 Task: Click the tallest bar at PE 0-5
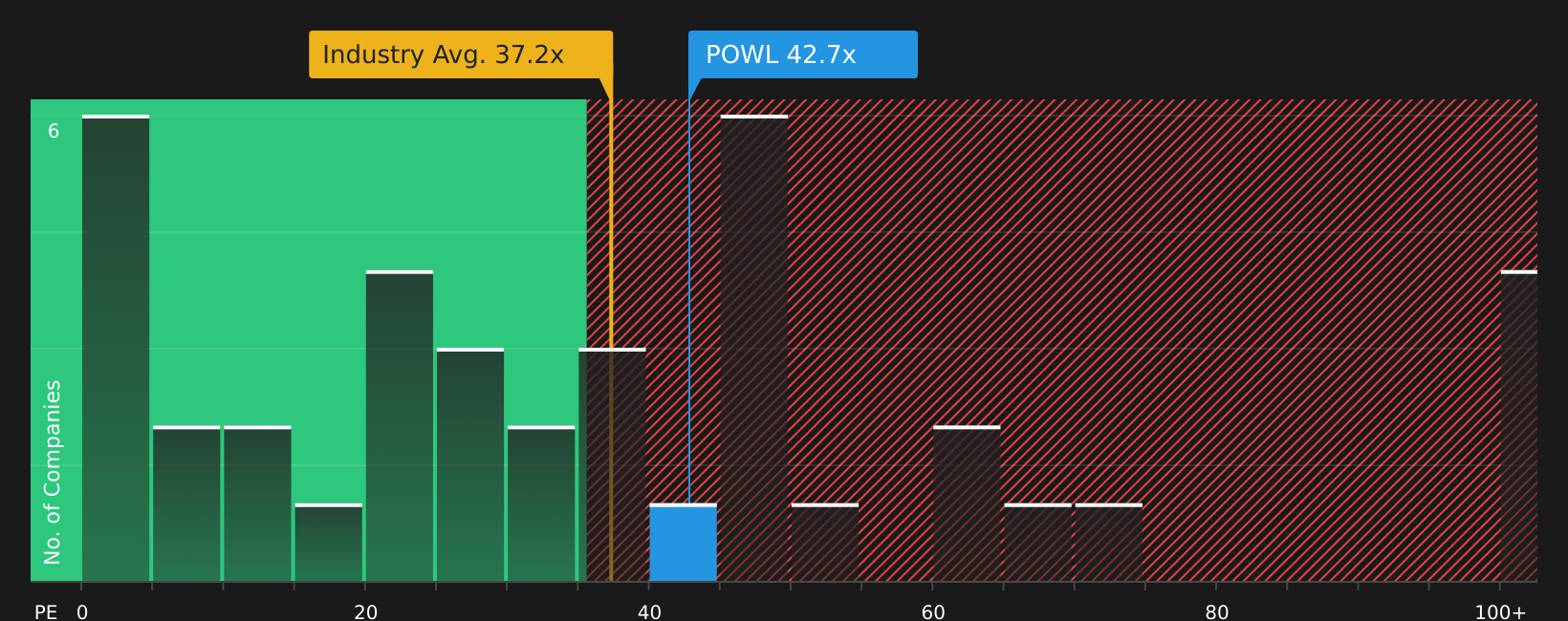coord(116,348)
